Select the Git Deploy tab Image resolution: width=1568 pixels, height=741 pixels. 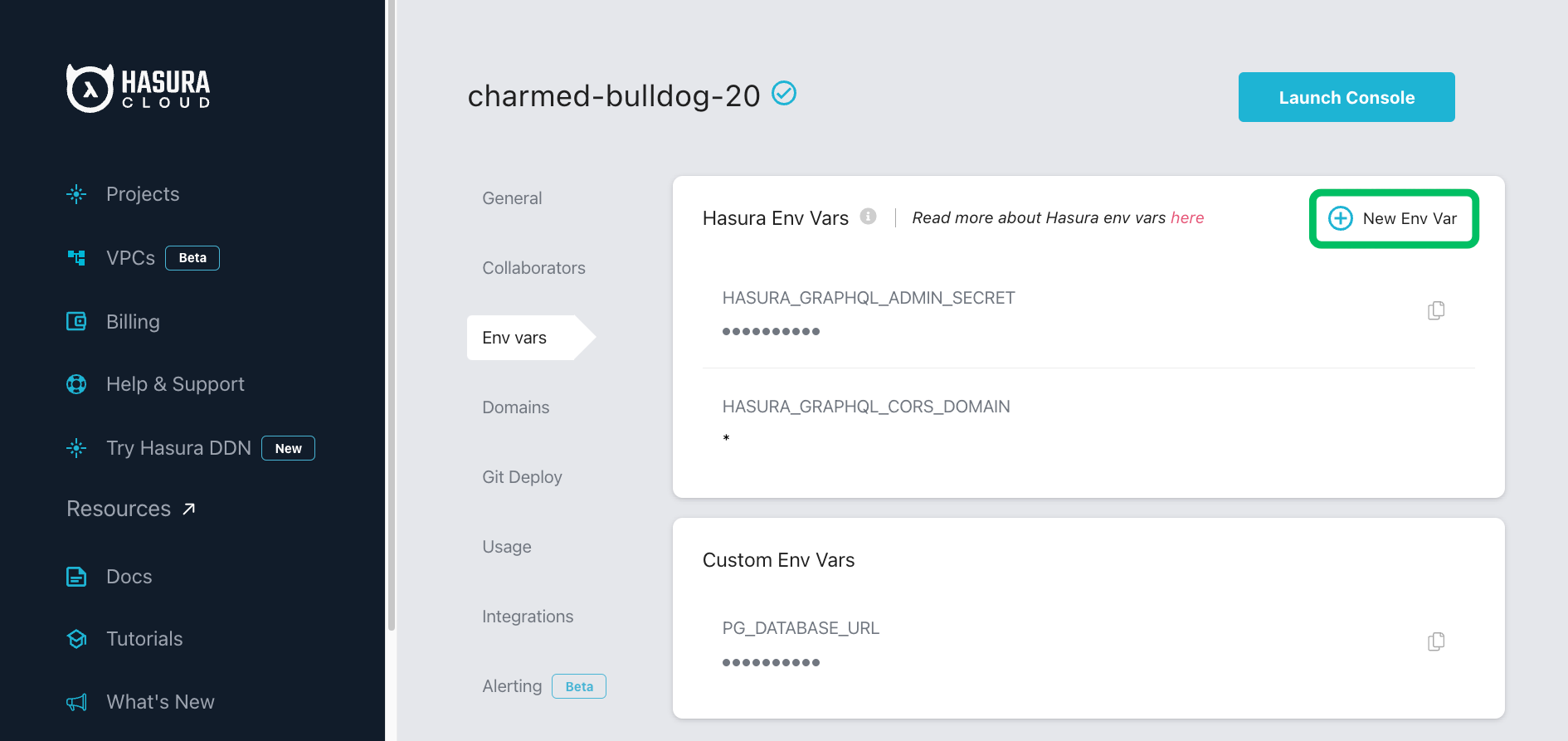[x=522, y=476]
